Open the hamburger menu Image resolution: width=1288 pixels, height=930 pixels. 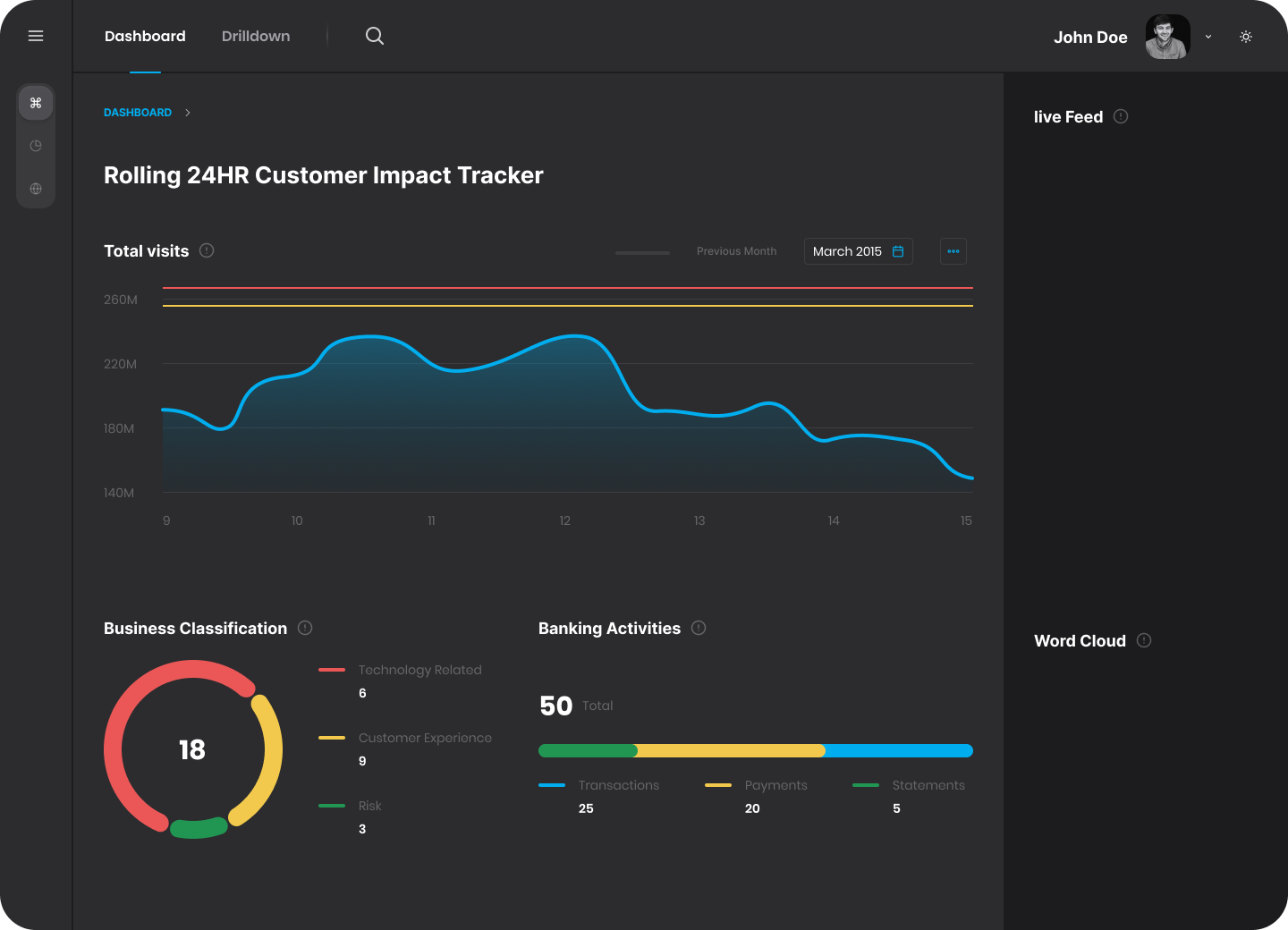36,36
